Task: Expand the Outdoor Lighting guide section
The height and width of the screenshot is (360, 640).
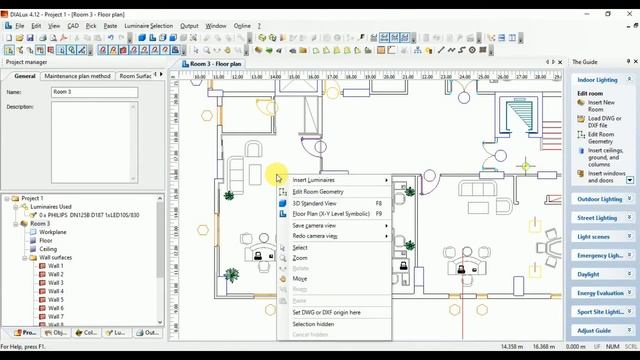Action: coord(629,199)
